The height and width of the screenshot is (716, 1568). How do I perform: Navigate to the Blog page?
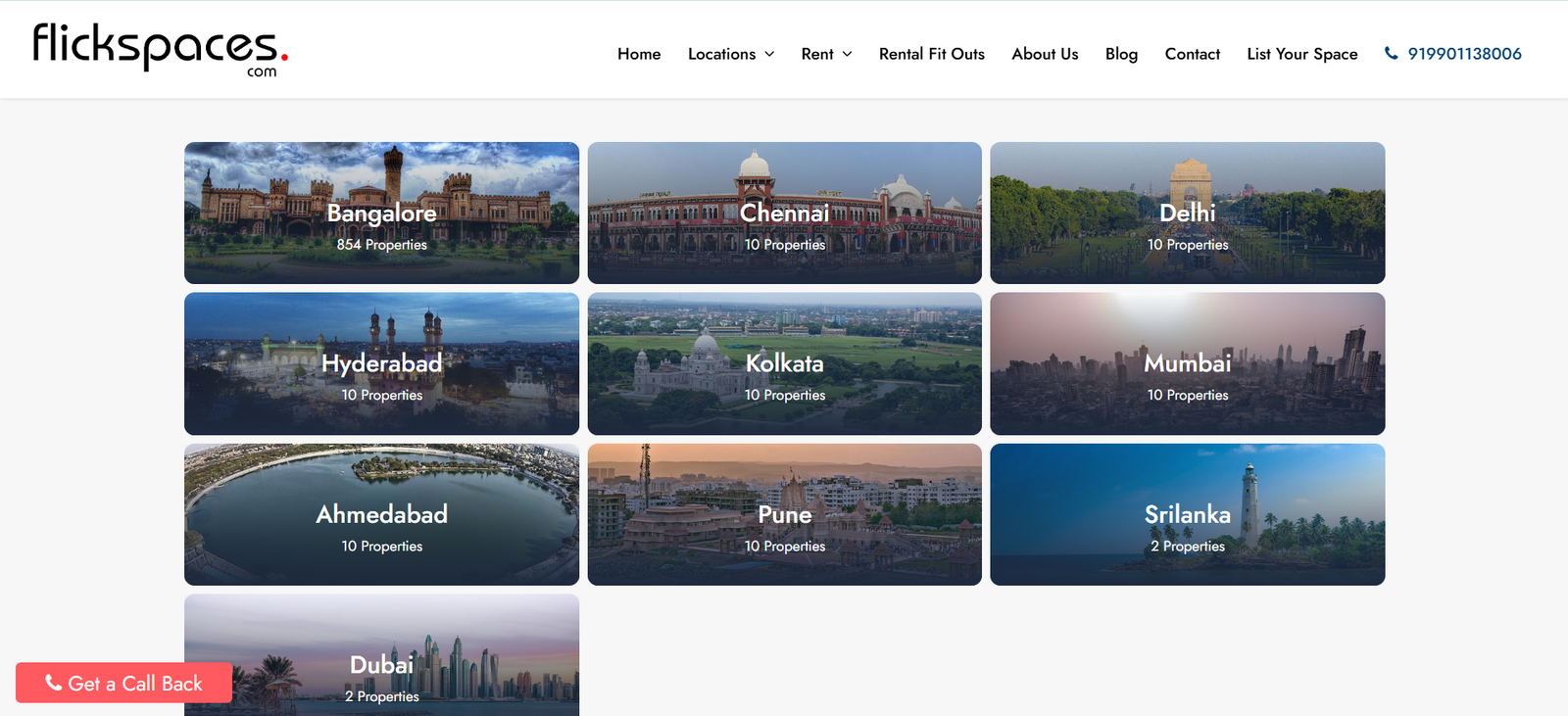1121,54
